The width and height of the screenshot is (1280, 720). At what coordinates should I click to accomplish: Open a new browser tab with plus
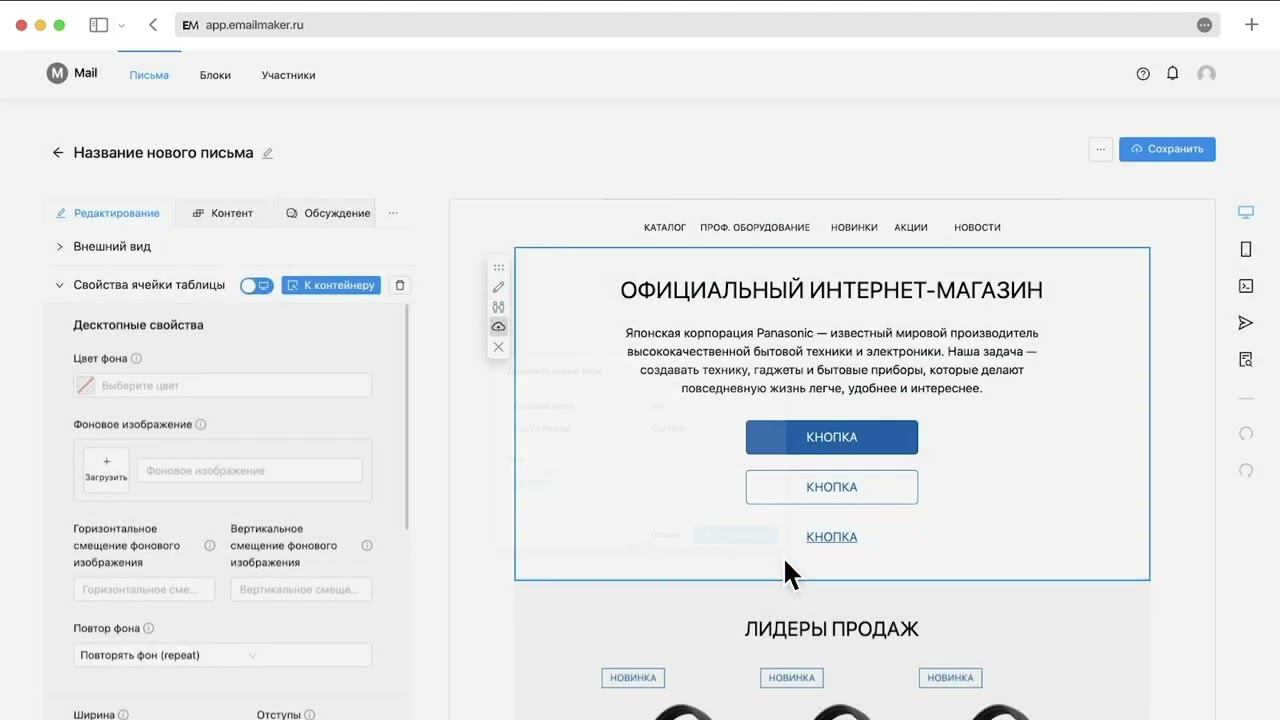pyautogui.click(x=1251, y=25)
